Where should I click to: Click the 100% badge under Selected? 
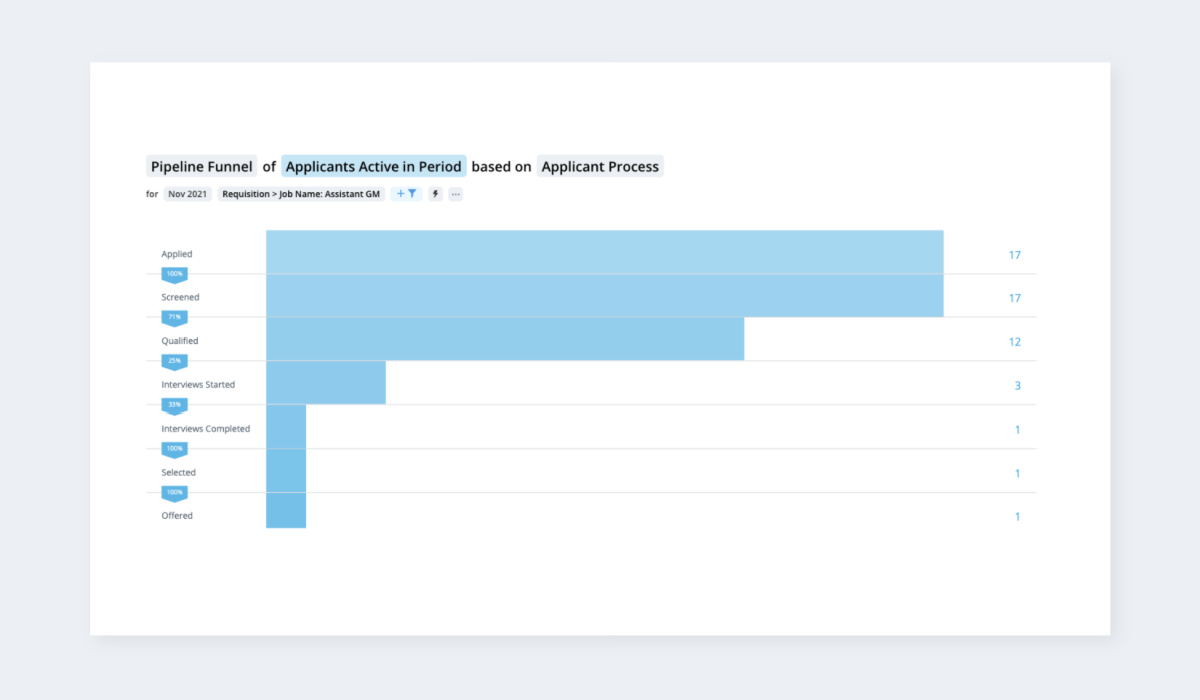pos(175,492)
